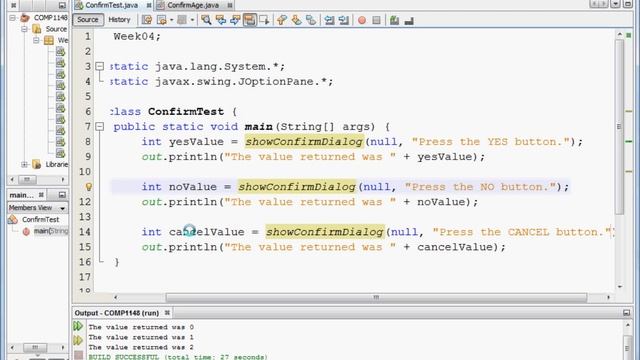This screenshot has height=360, width=640.
Task: Comment out the selected lines
Action: point(394,20)
